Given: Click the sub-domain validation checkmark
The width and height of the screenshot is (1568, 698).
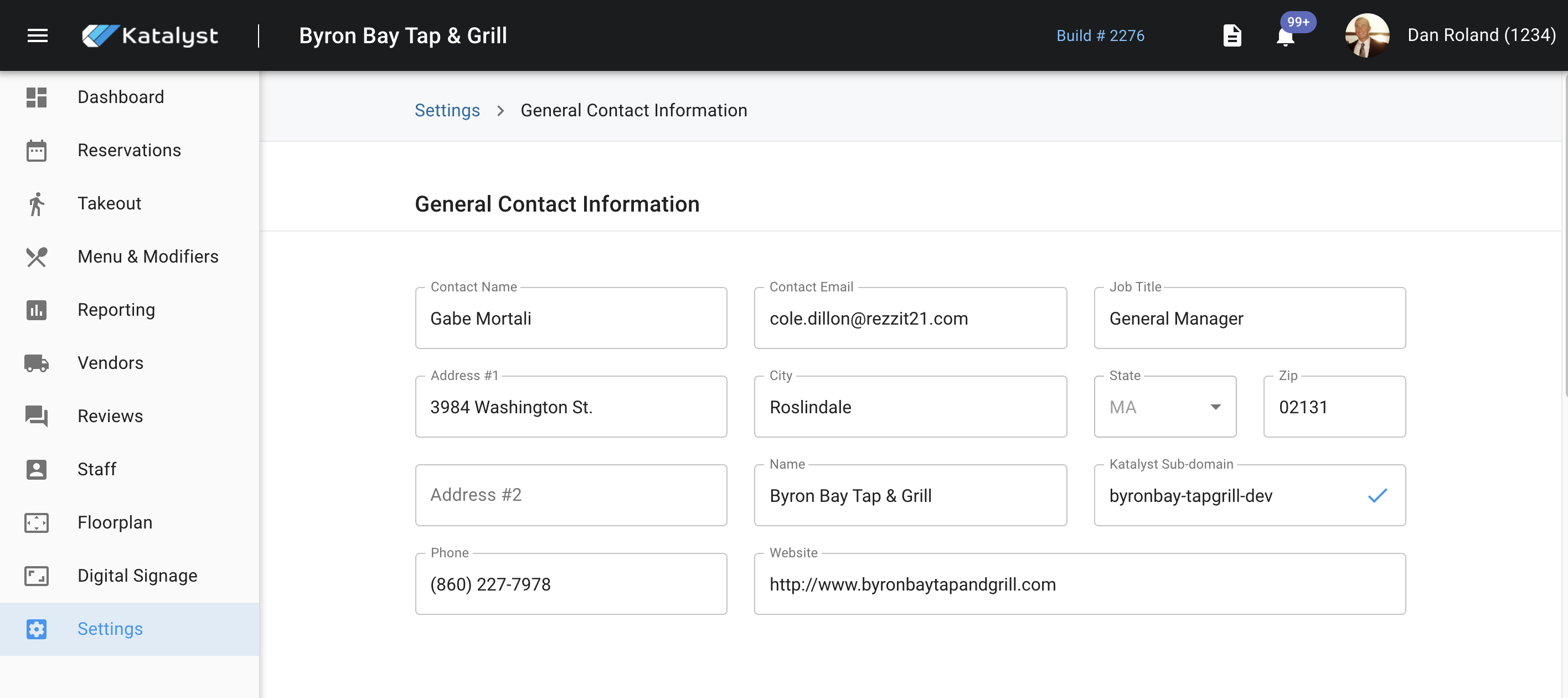Looking at the screenshot, I should pyautogui.click(x=1377, y=496).
